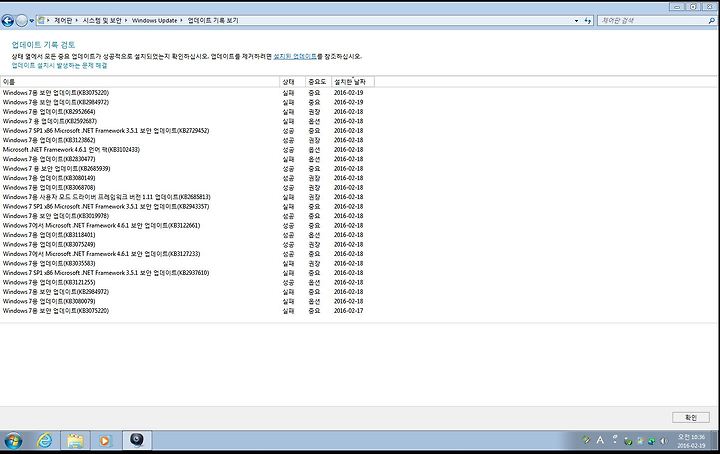720x454 pixels.
Task: Expand chevron after Windows Update breadcrumb
Action: [x=181, y=21]
